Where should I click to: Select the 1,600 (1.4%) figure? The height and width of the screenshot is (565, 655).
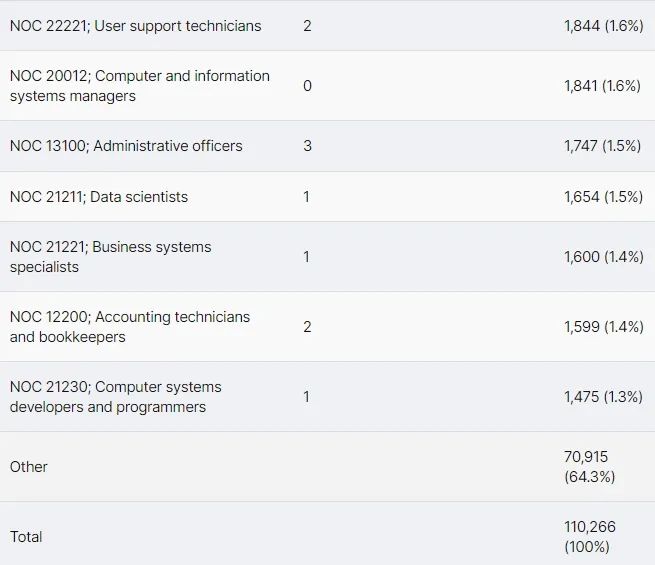603,257
